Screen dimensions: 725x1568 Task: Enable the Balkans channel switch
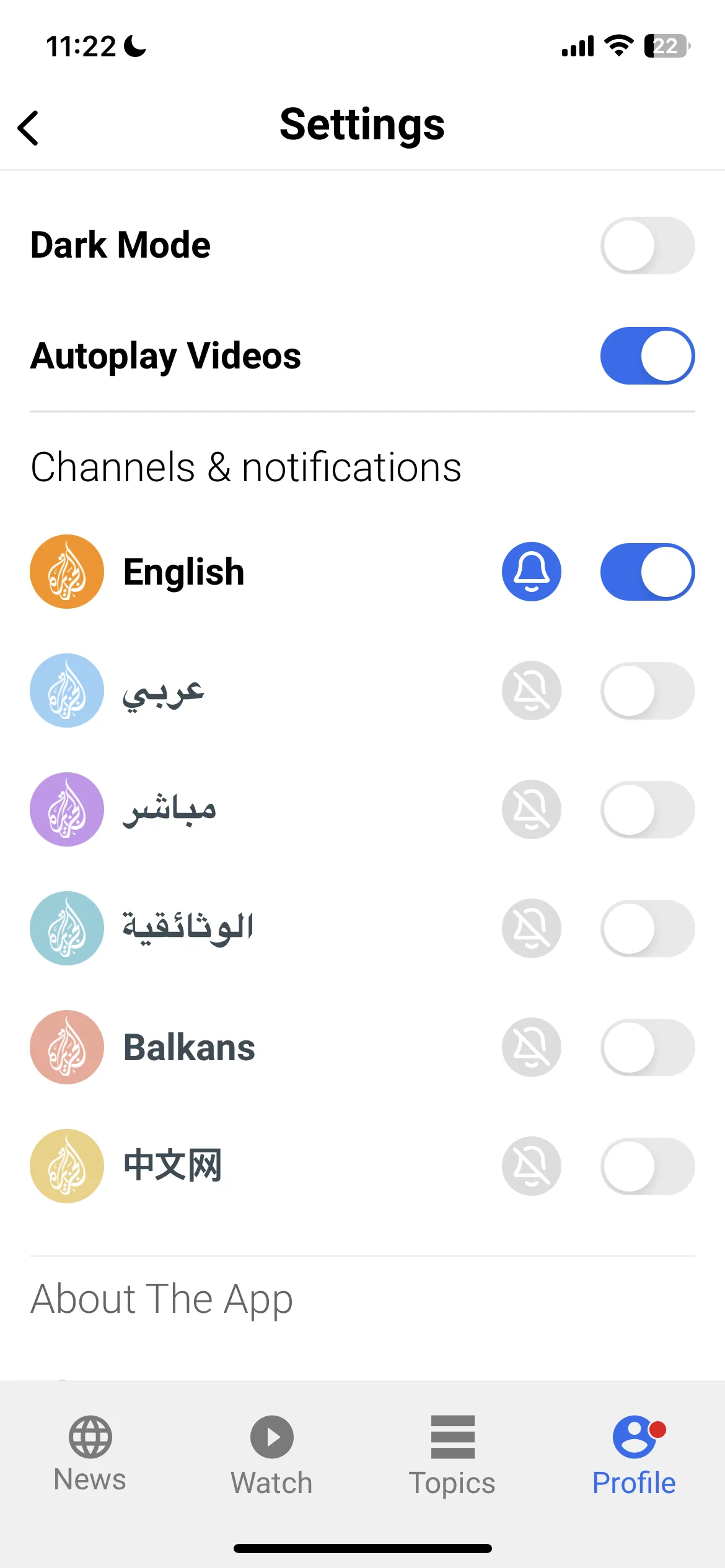pyautogui.click(x=648, y=1047)
